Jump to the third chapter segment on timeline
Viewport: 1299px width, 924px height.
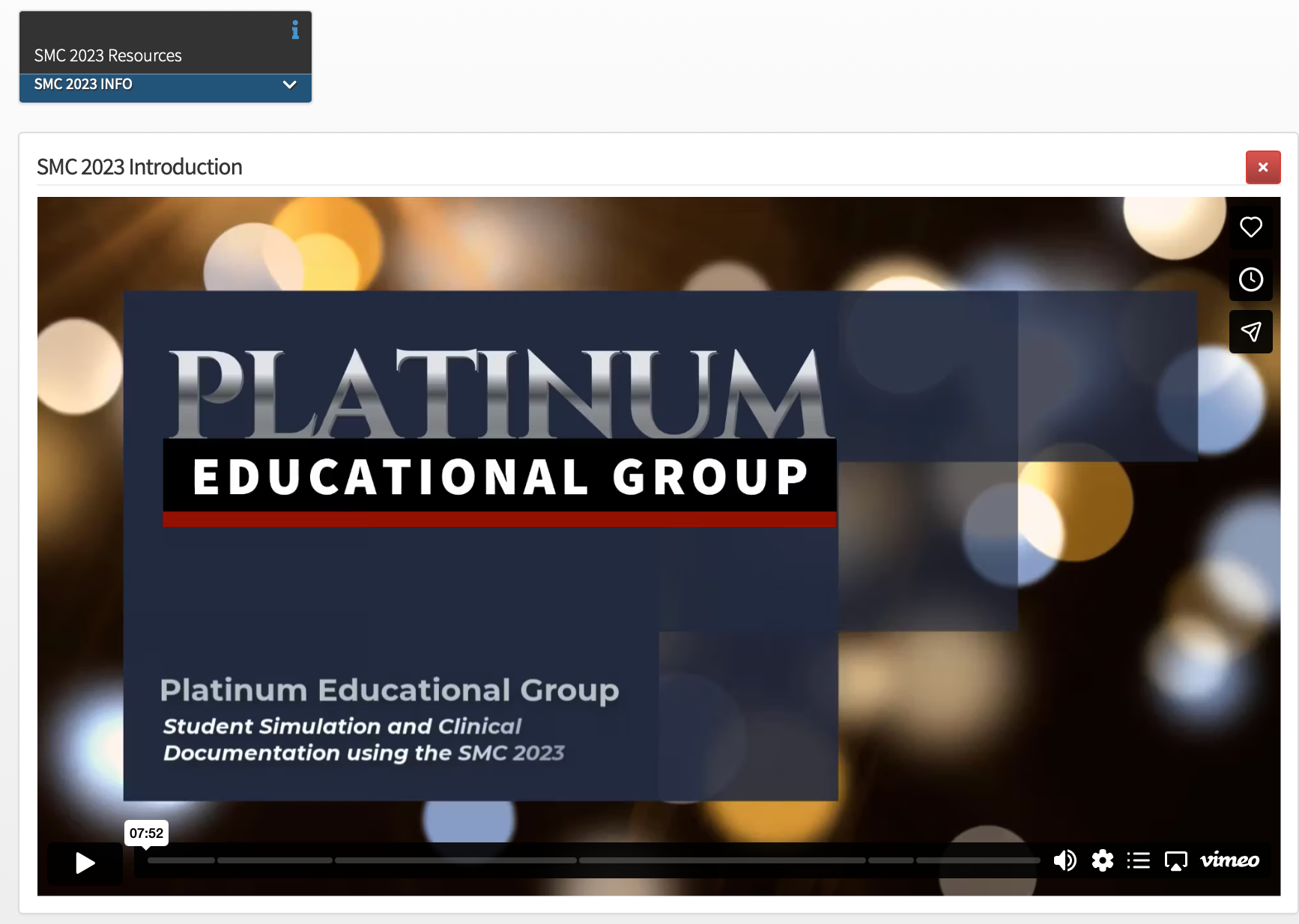click(x=455, y=860)
